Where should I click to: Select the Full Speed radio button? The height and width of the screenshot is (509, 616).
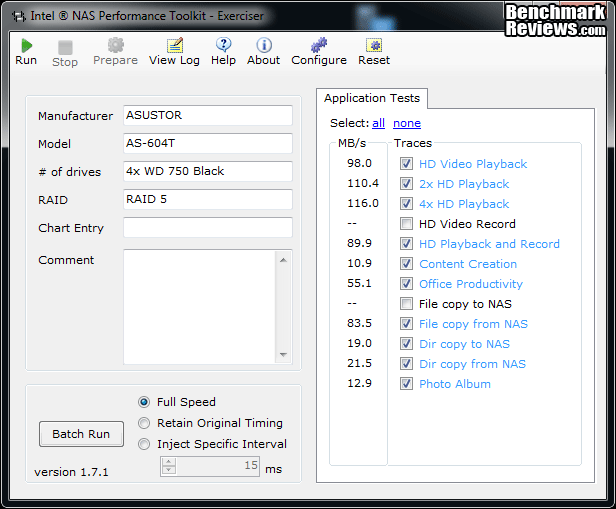pos(144,402)
